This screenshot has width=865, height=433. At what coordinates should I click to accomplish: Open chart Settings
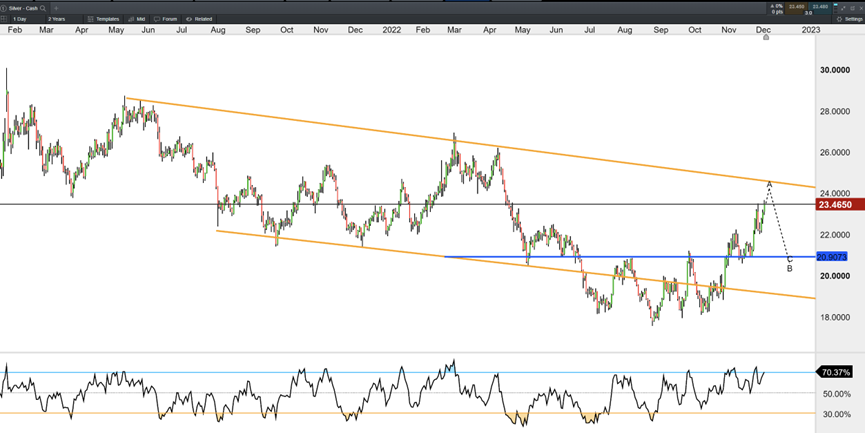[x=850, y=19]
